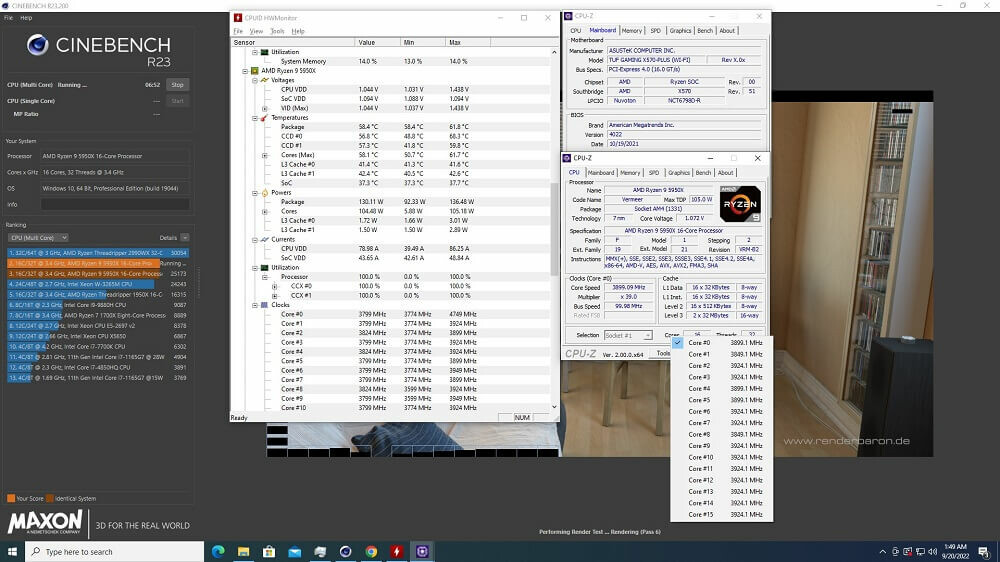Screen dimensions: 1000x562
Task: Select checked Core #0 in core list
Action: click(721, 343)
